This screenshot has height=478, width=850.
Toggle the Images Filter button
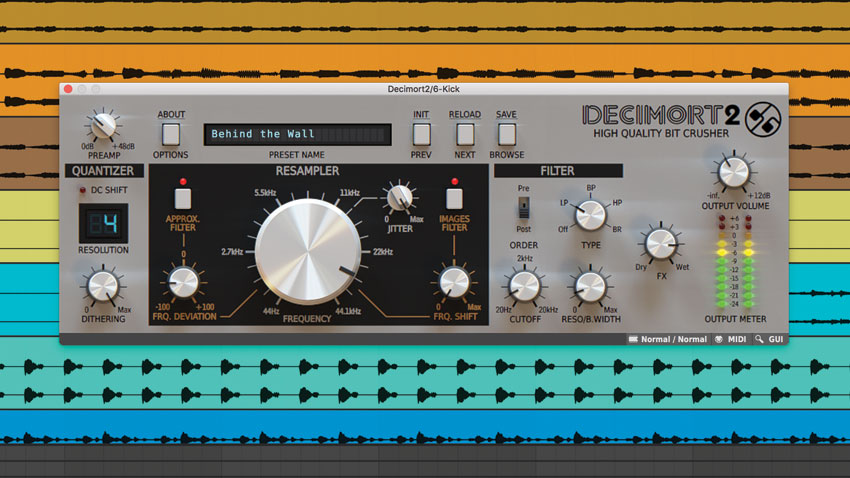coord(454,198)
